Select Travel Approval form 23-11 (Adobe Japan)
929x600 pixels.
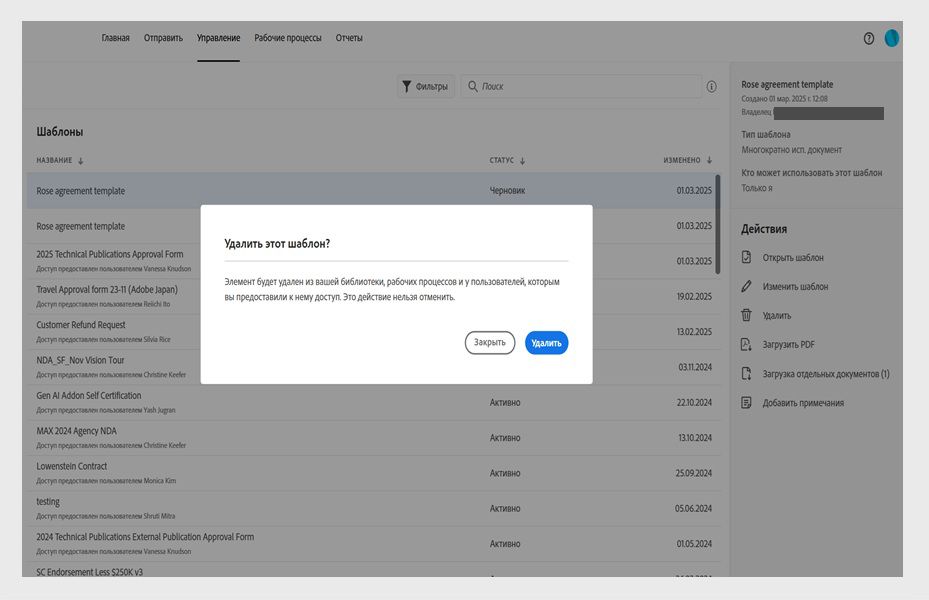point(373,296)
